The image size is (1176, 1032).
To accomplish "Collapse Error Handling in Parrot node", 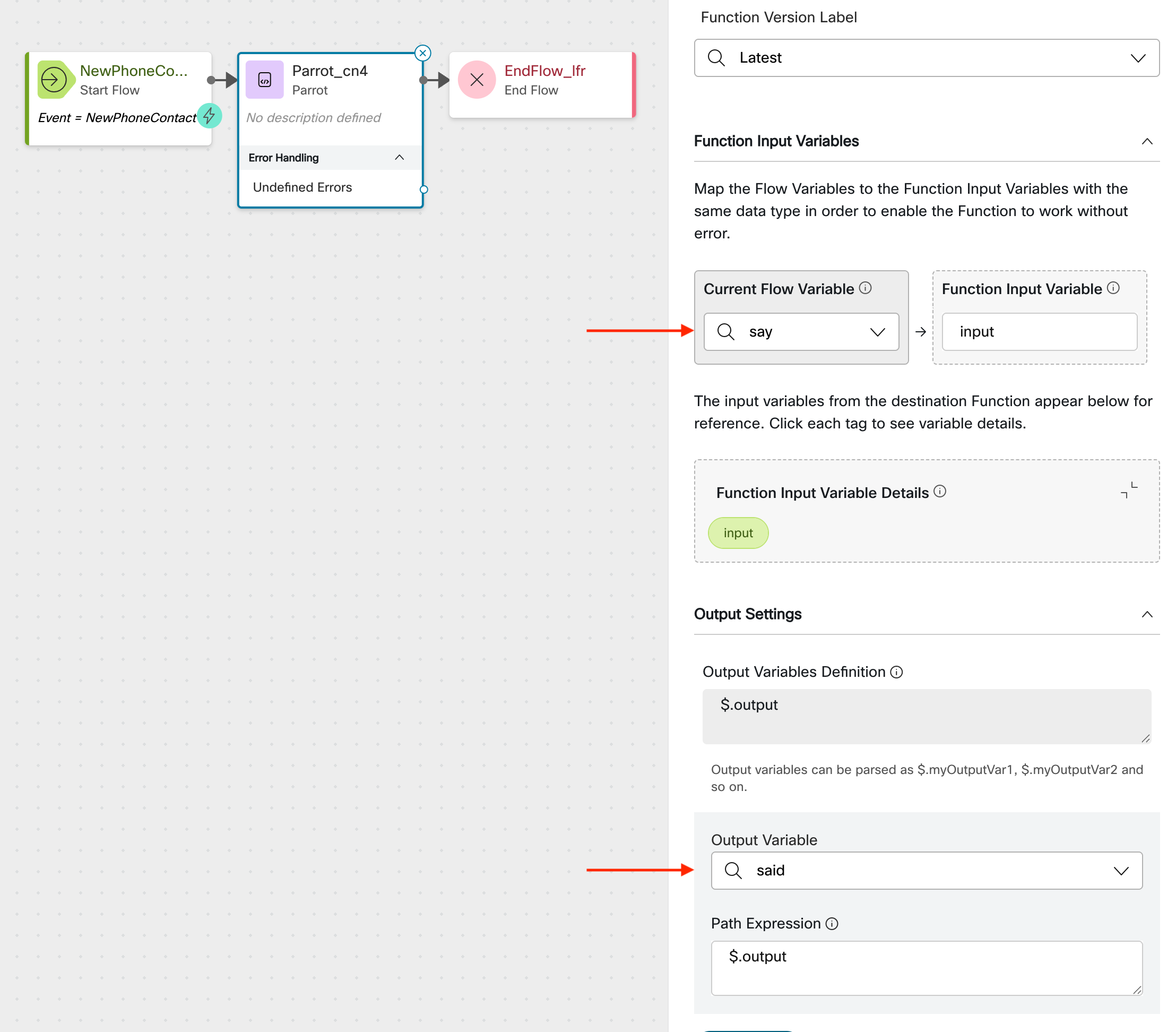I will pyautogui.click(x=399, y=158).
